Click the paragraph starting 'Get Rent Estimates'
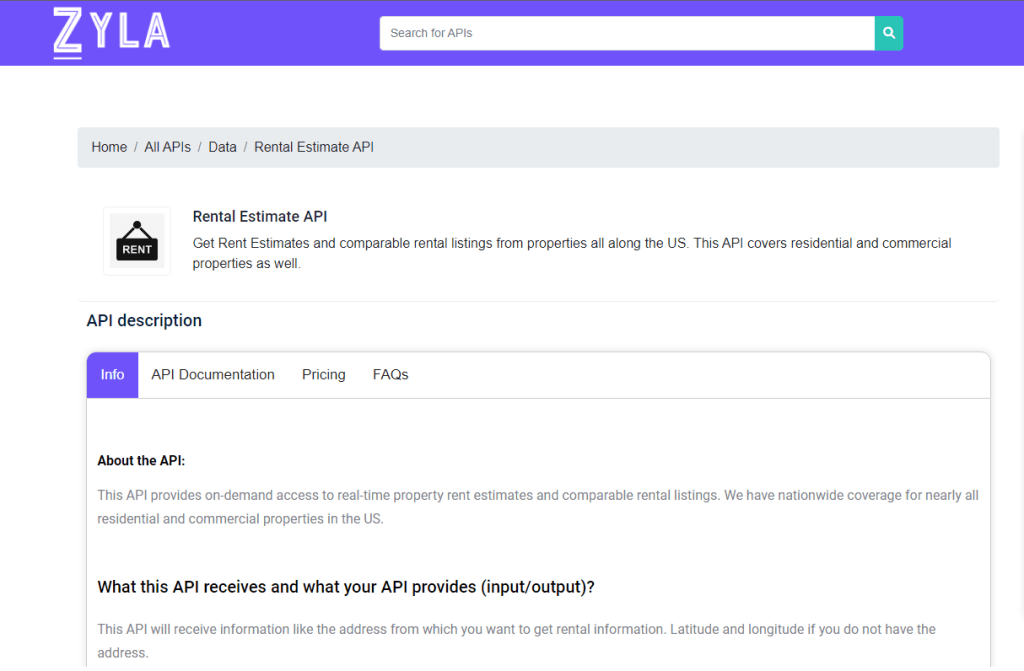 571,253
